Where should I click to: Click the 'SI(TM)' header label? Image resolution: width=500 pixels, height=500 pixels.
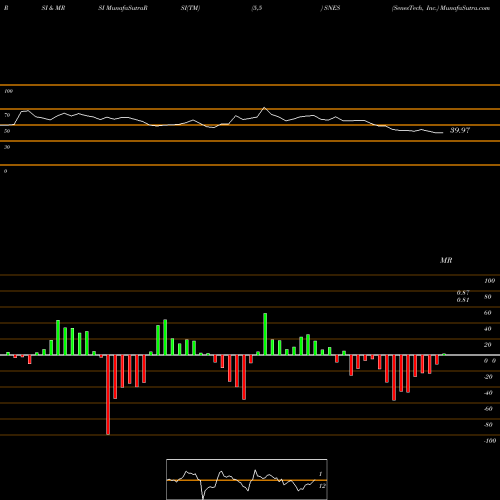190,8
